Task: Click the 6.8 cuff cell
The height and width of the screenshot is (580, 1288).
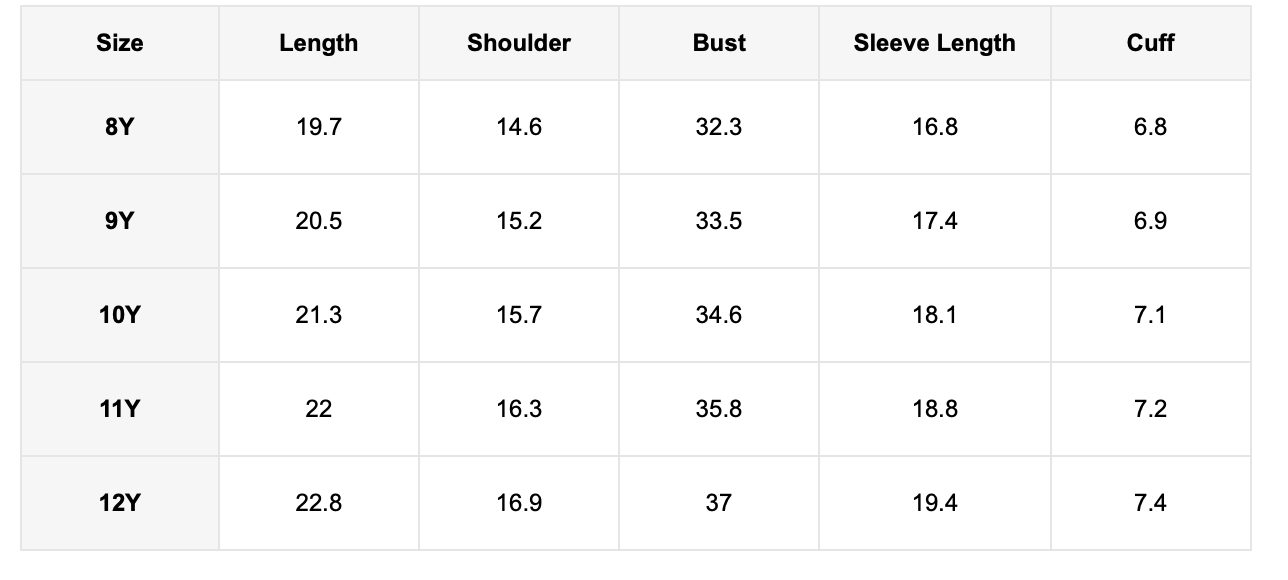Action: 1150,127
